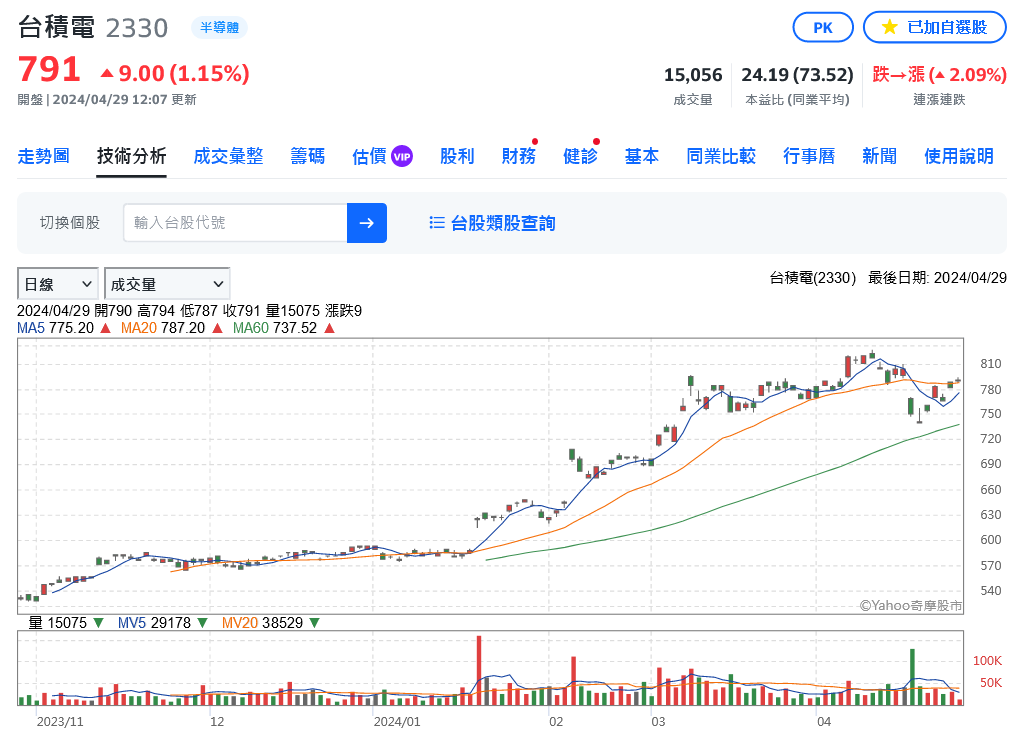Switch to the 走勢圖 tab
This screenshot has height=733, width=1012.
coord(43,156)
